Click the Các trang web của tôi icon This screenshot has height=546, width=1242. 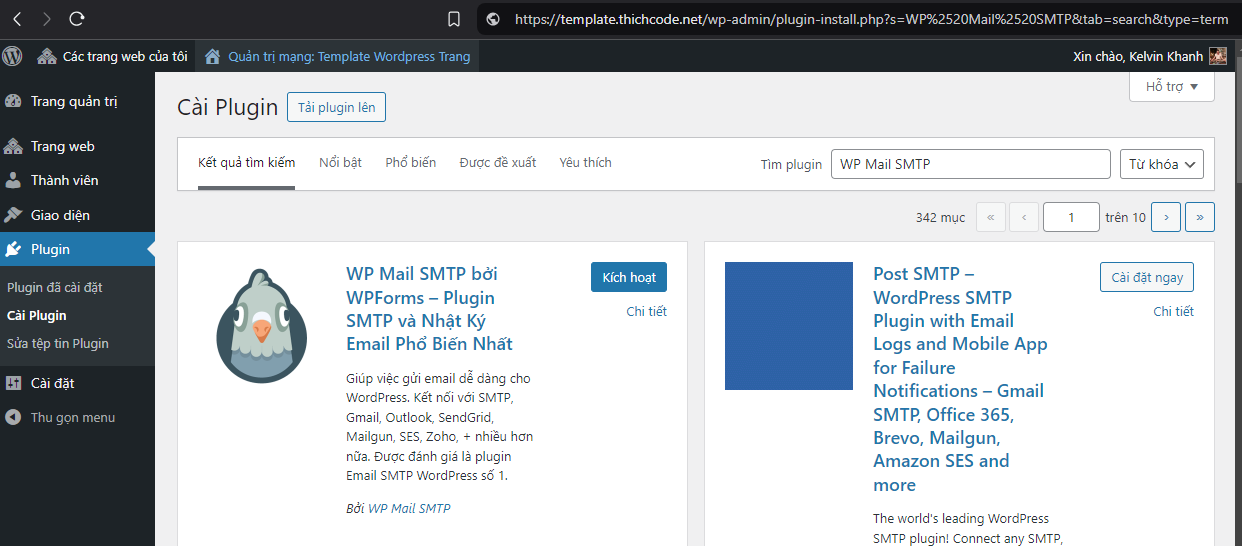[48, 57]
